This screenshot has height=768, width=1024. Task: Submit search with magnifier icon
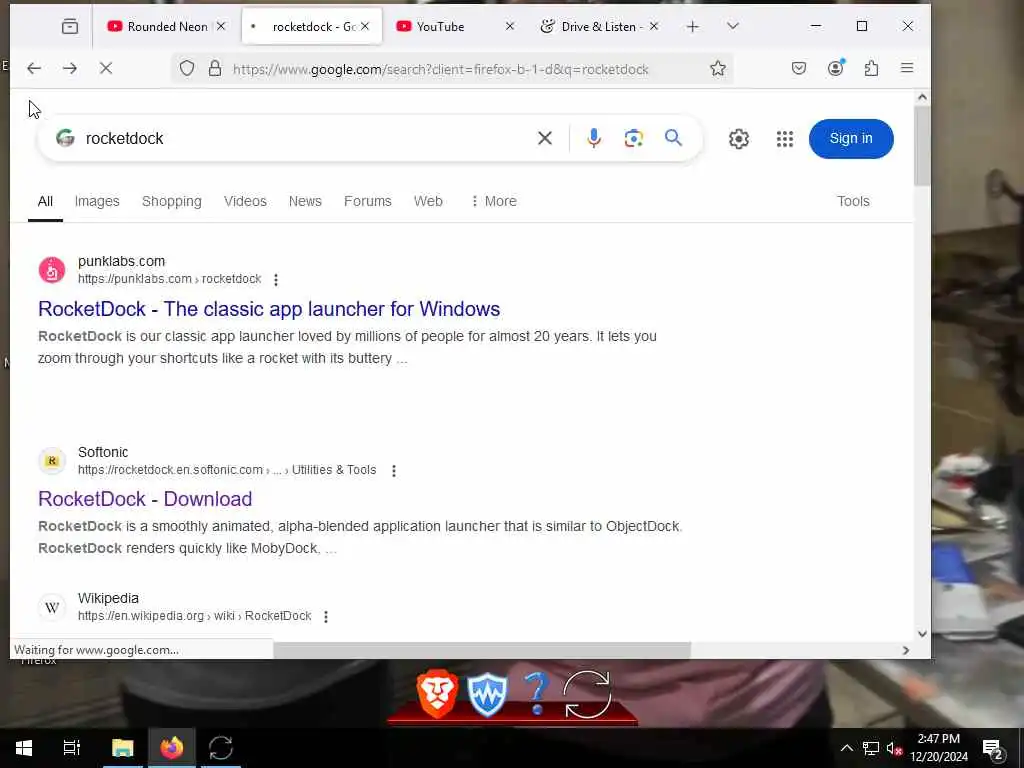(x=673, y=138)
